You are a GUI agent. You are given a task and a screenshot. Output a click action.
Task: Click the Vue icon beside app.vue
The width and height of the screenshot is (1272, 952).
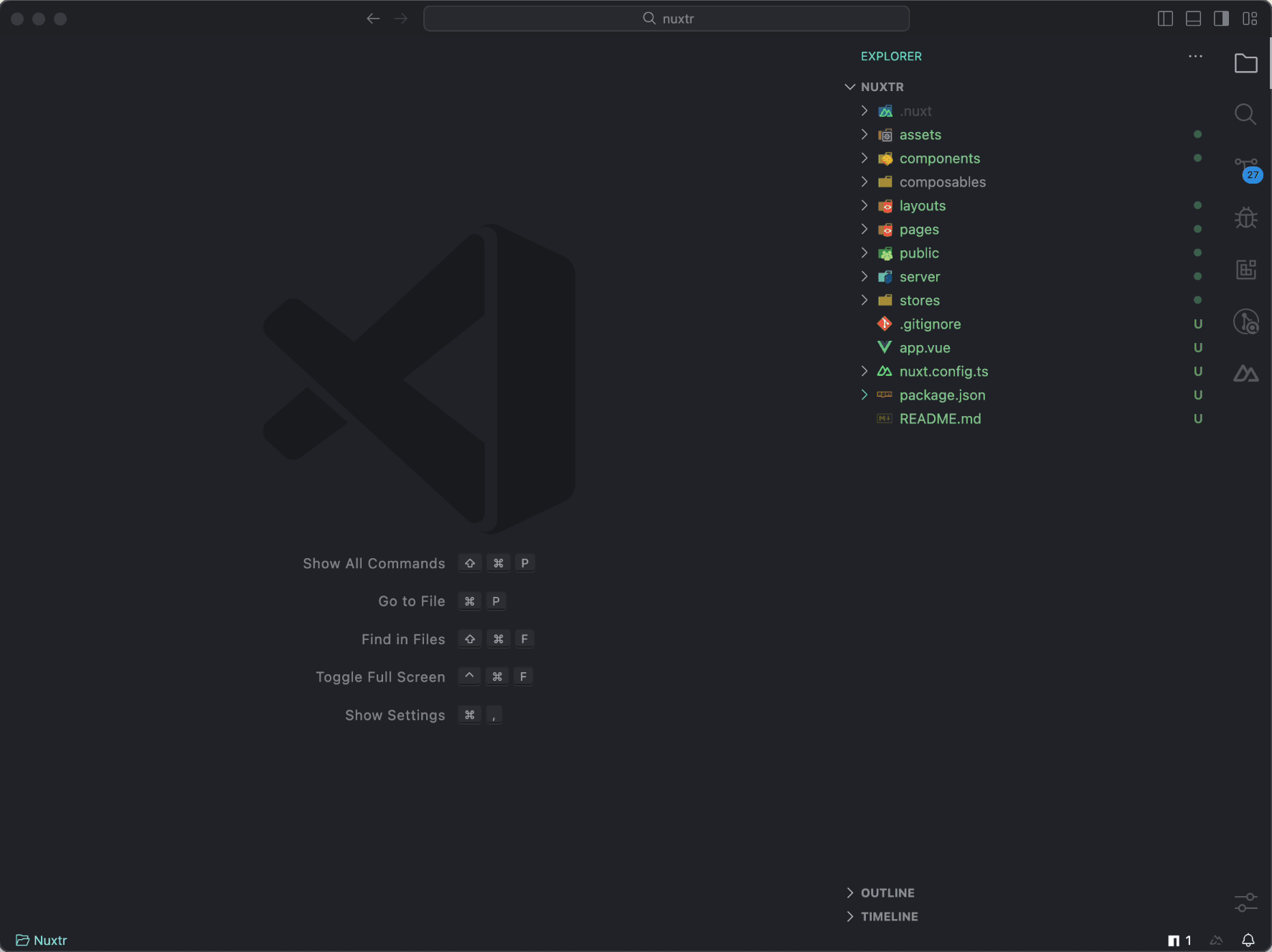click(x=885, y=347)
